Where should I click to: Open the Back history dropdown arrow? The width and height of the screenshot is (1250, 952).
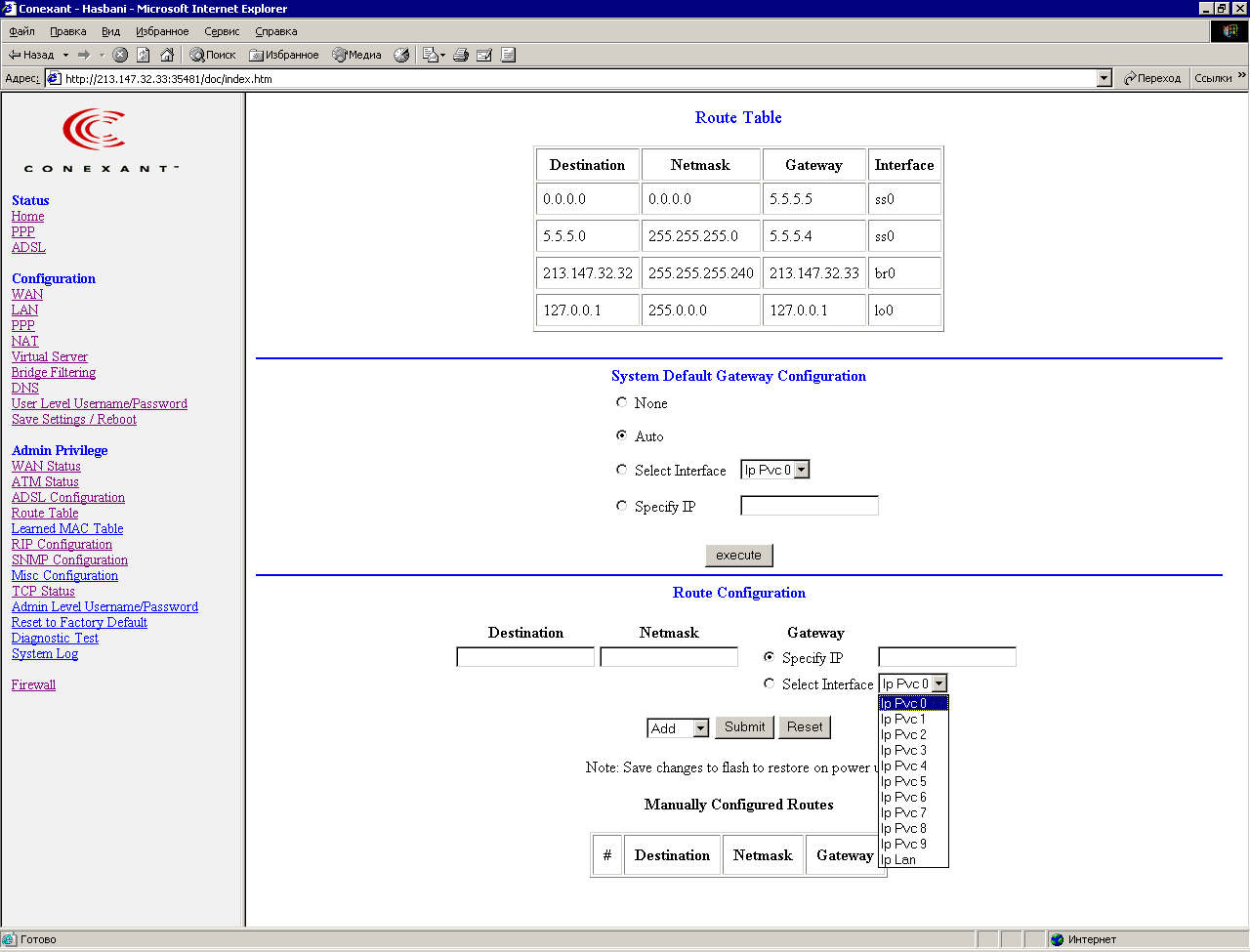click(65, 55)
